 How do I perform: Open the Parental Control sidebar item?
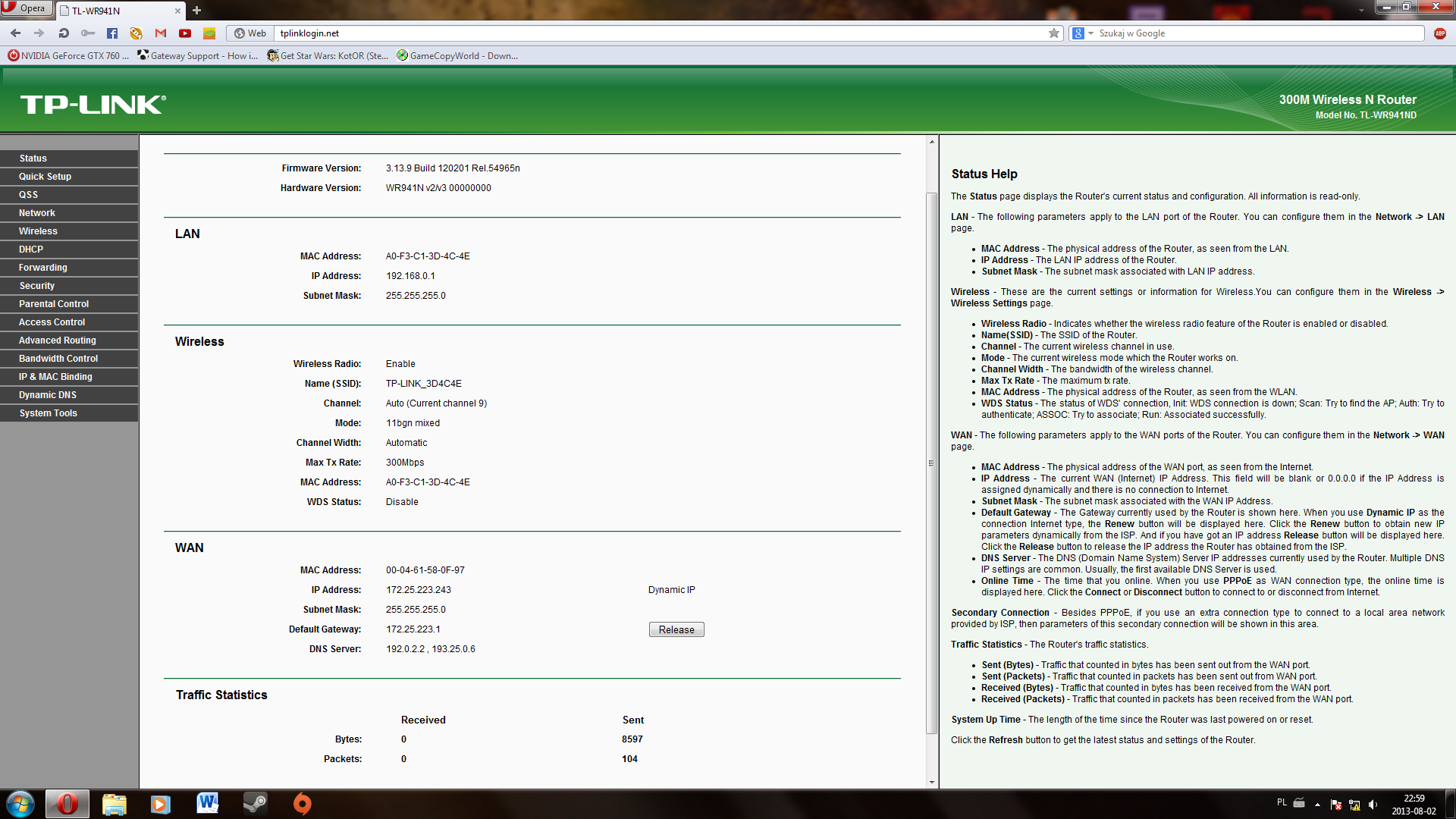pos(54,304)
